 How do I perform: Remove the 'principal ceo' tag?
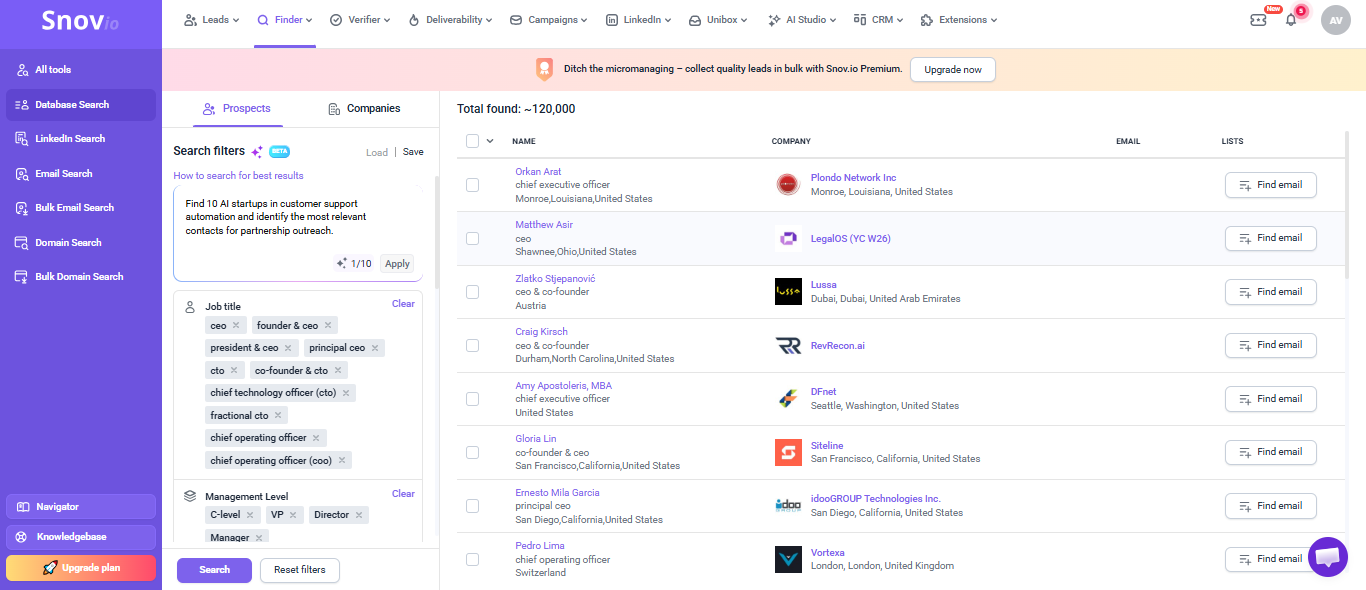point(375,348)
